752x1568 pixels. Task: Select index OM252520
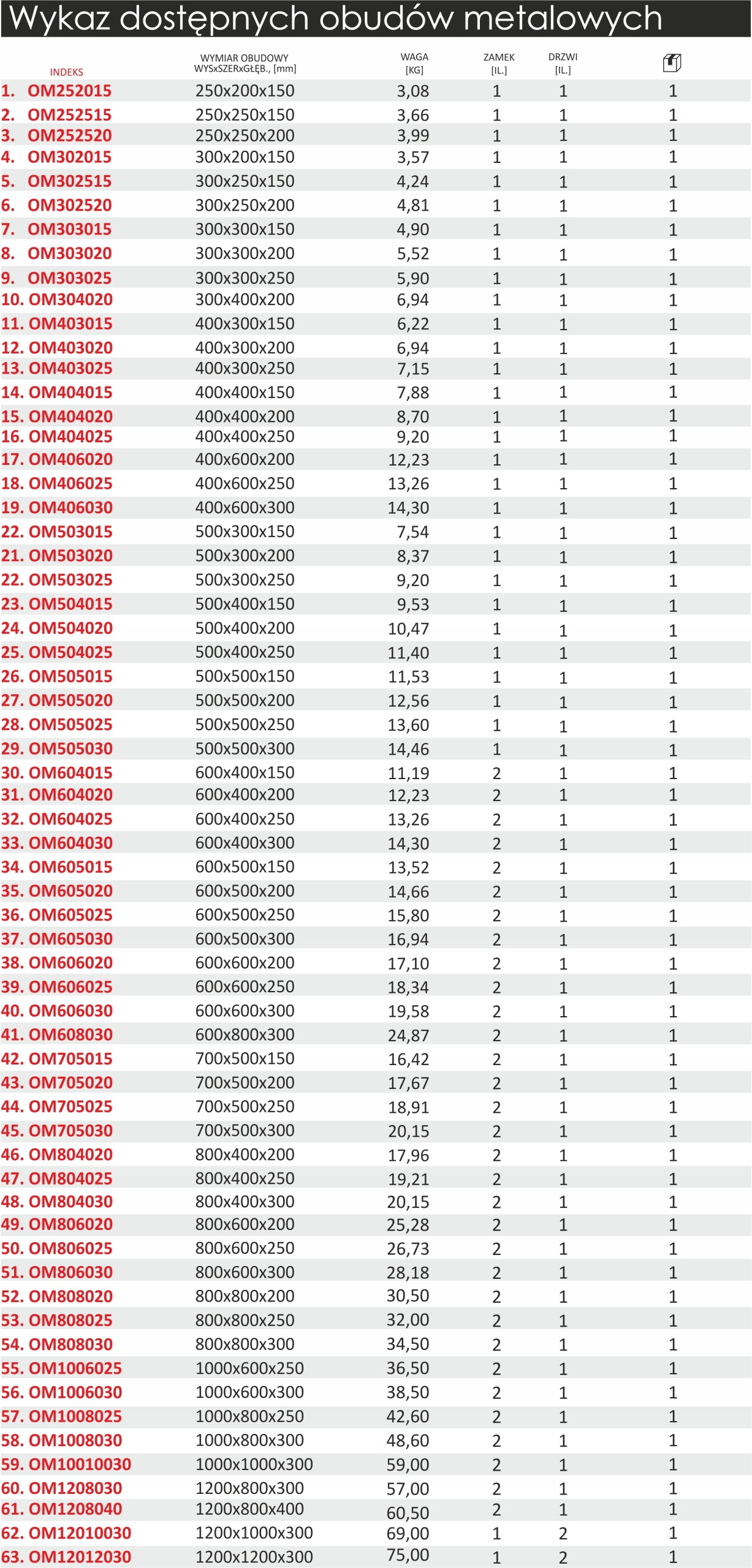(69, 135)
